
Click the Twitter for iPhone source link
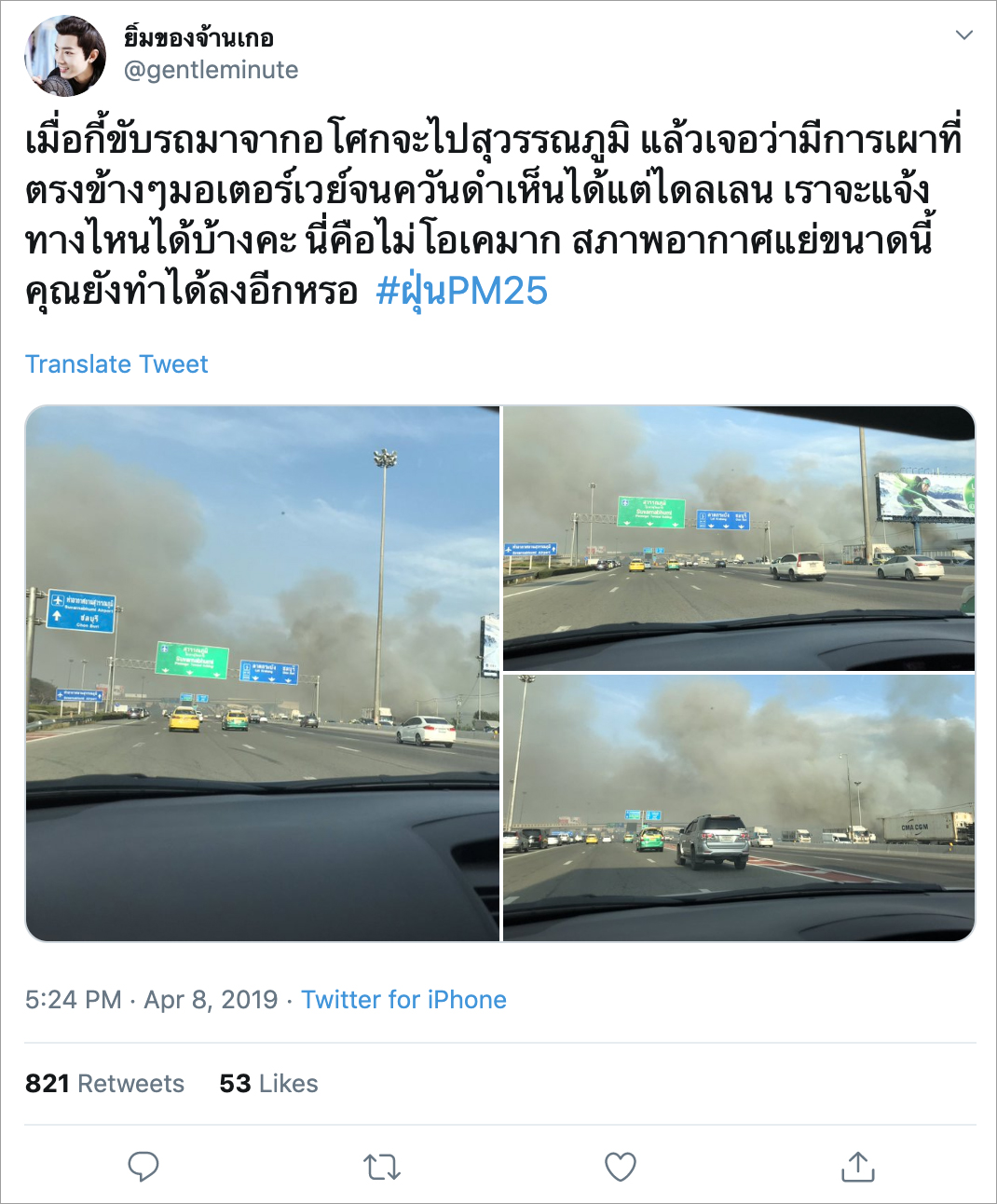click(403, 1000)
